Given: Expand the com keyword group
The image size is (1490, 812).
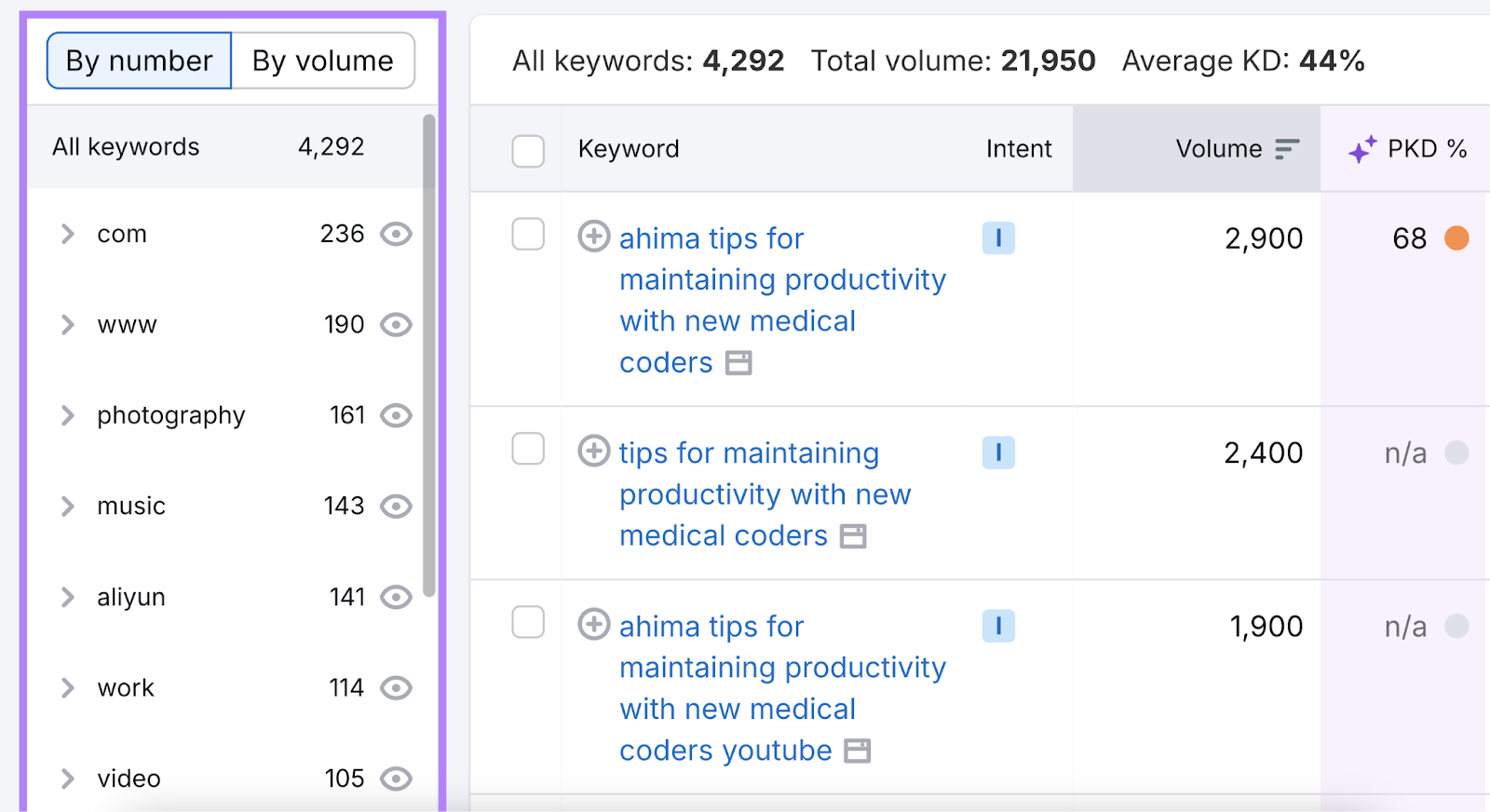Looking at the screenshot, I should 67,235.
